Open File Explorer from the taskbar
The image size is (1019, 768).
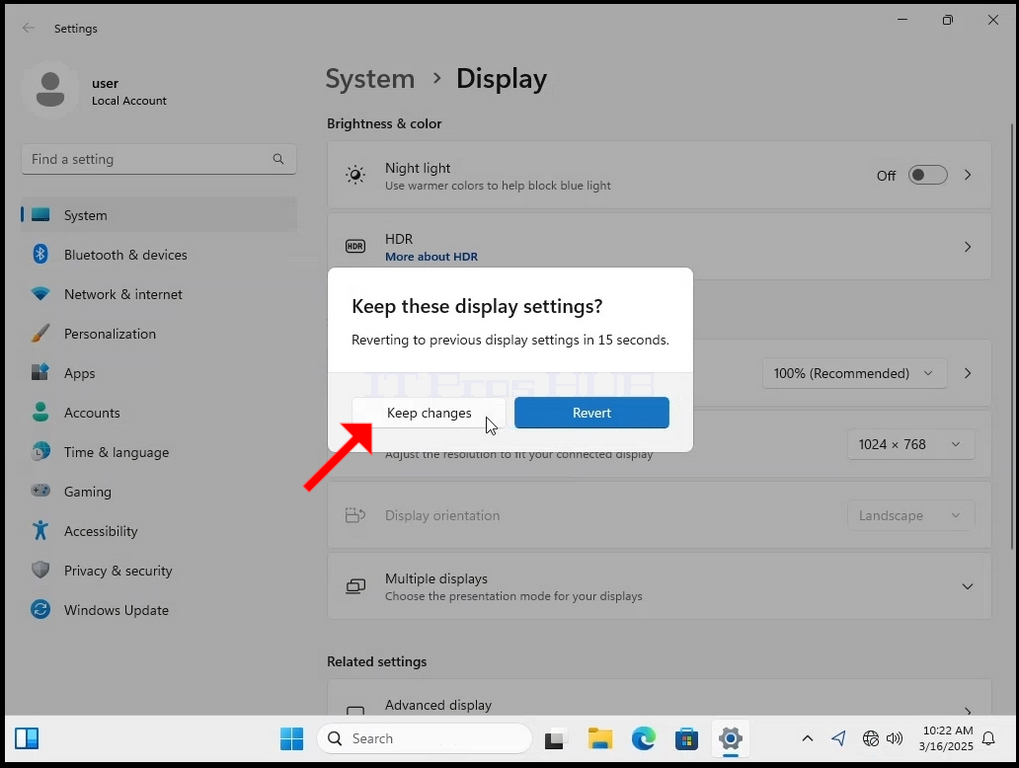pos(600,739)
